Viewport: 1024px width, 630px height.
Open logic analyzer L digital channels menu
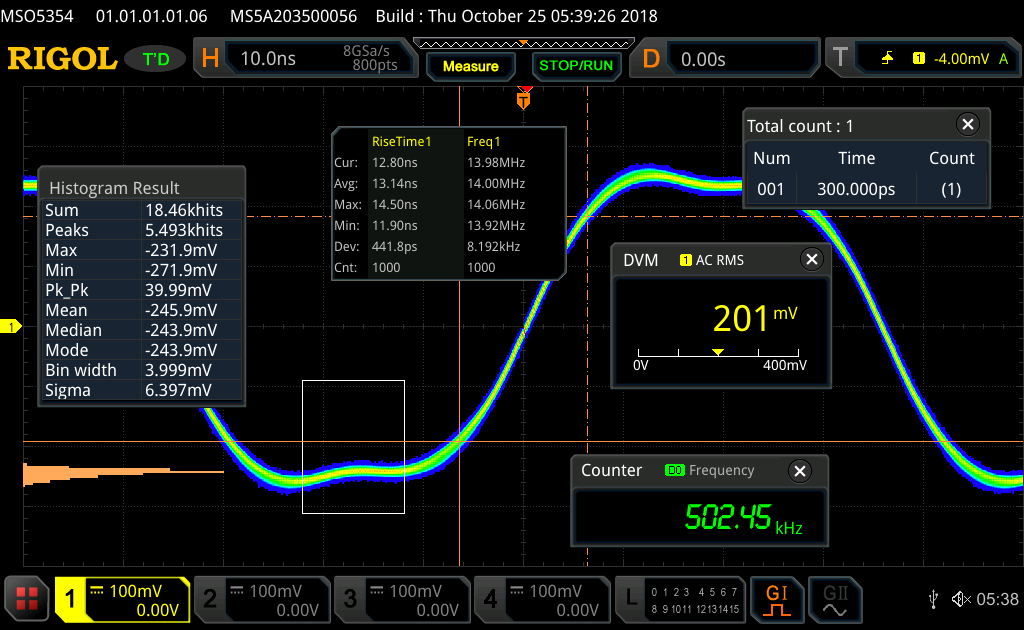click(x=681, y=599)
